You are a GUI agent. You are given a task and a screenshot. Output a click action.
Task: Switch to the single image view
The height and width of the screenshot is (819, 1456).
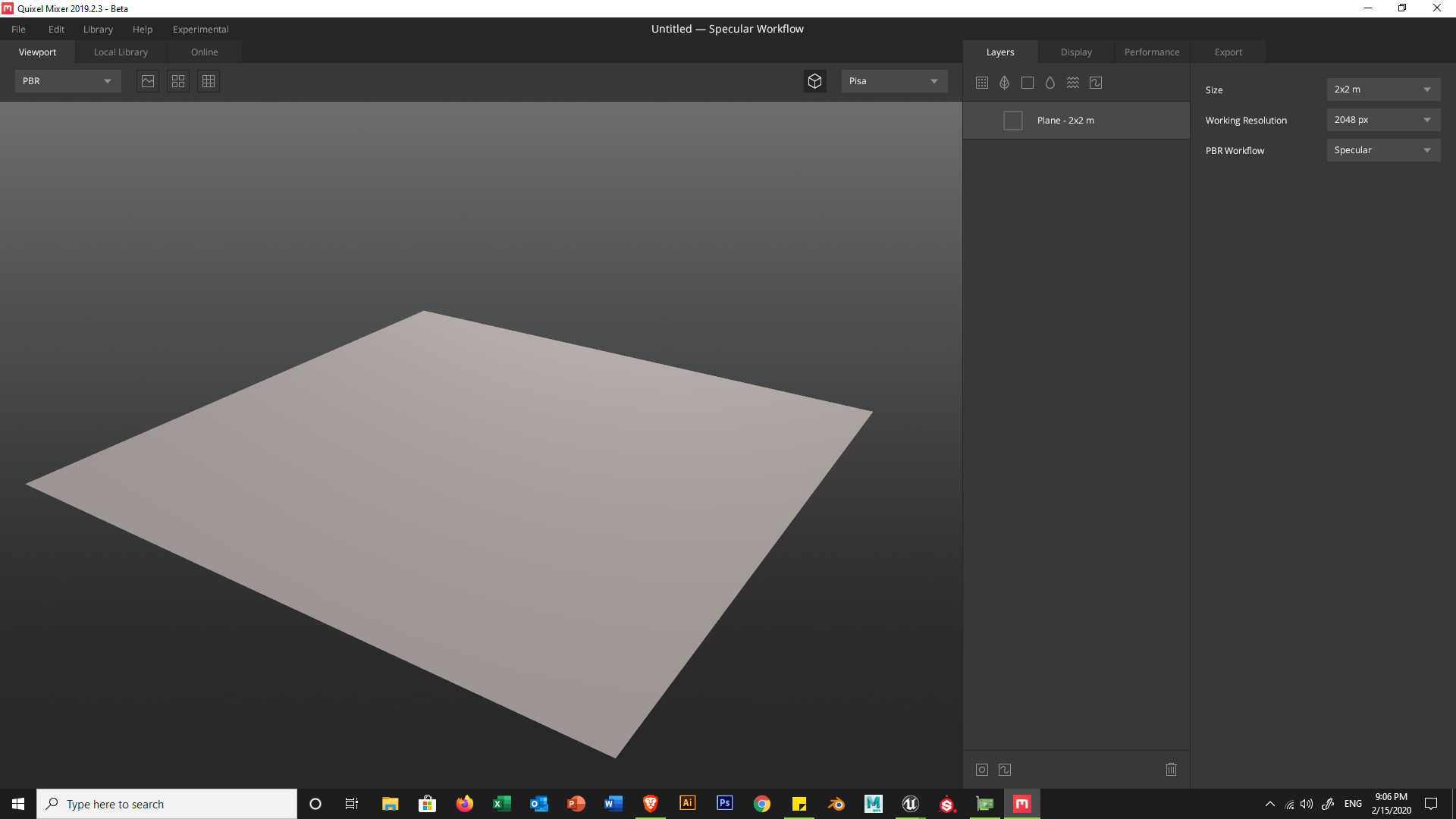point(148,81)
